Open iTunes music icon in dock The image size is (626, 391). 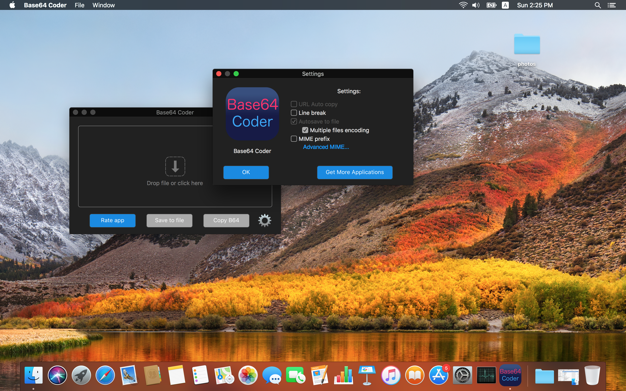coord(391,375)
